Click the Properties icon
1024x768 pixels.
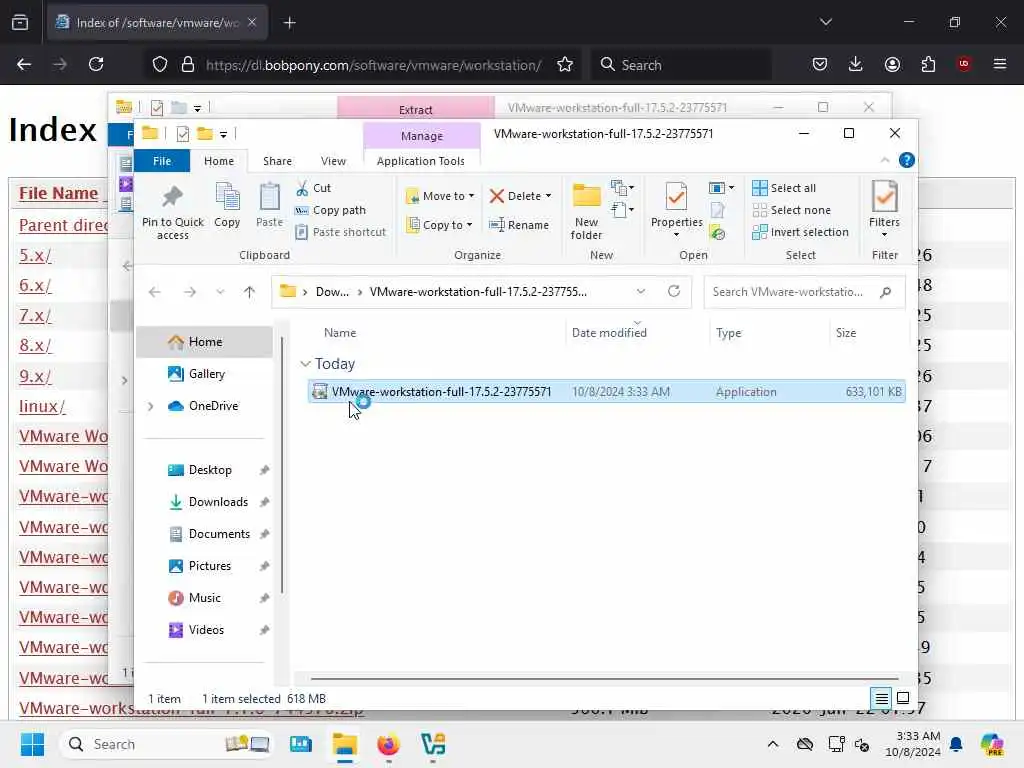coord(676,196)
